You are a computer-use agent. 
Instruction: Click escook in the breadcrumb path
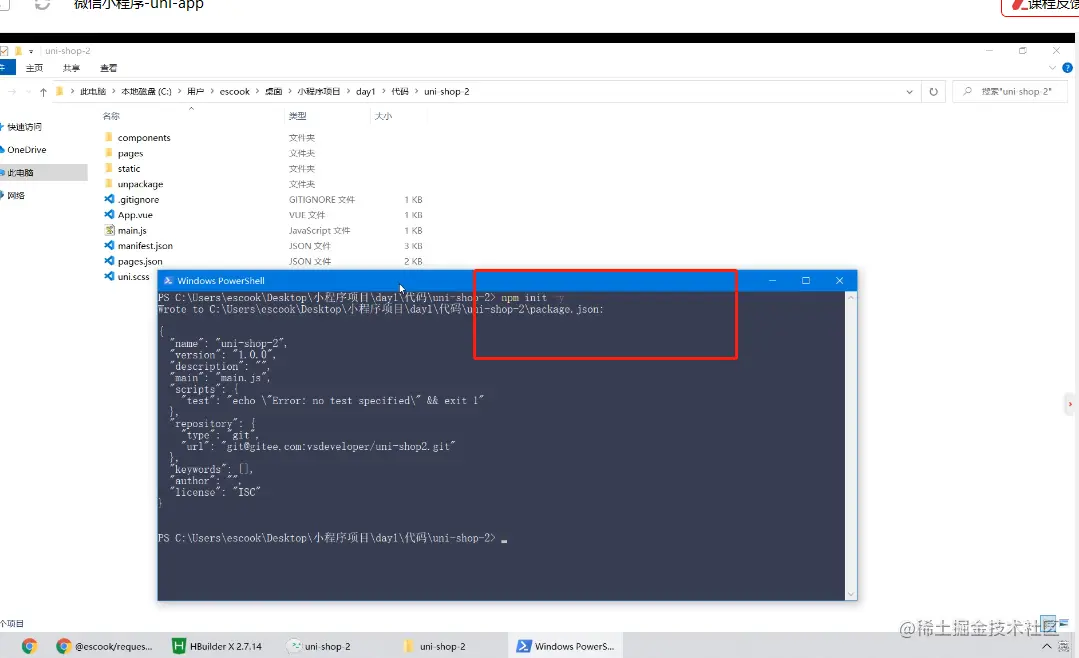235,92
